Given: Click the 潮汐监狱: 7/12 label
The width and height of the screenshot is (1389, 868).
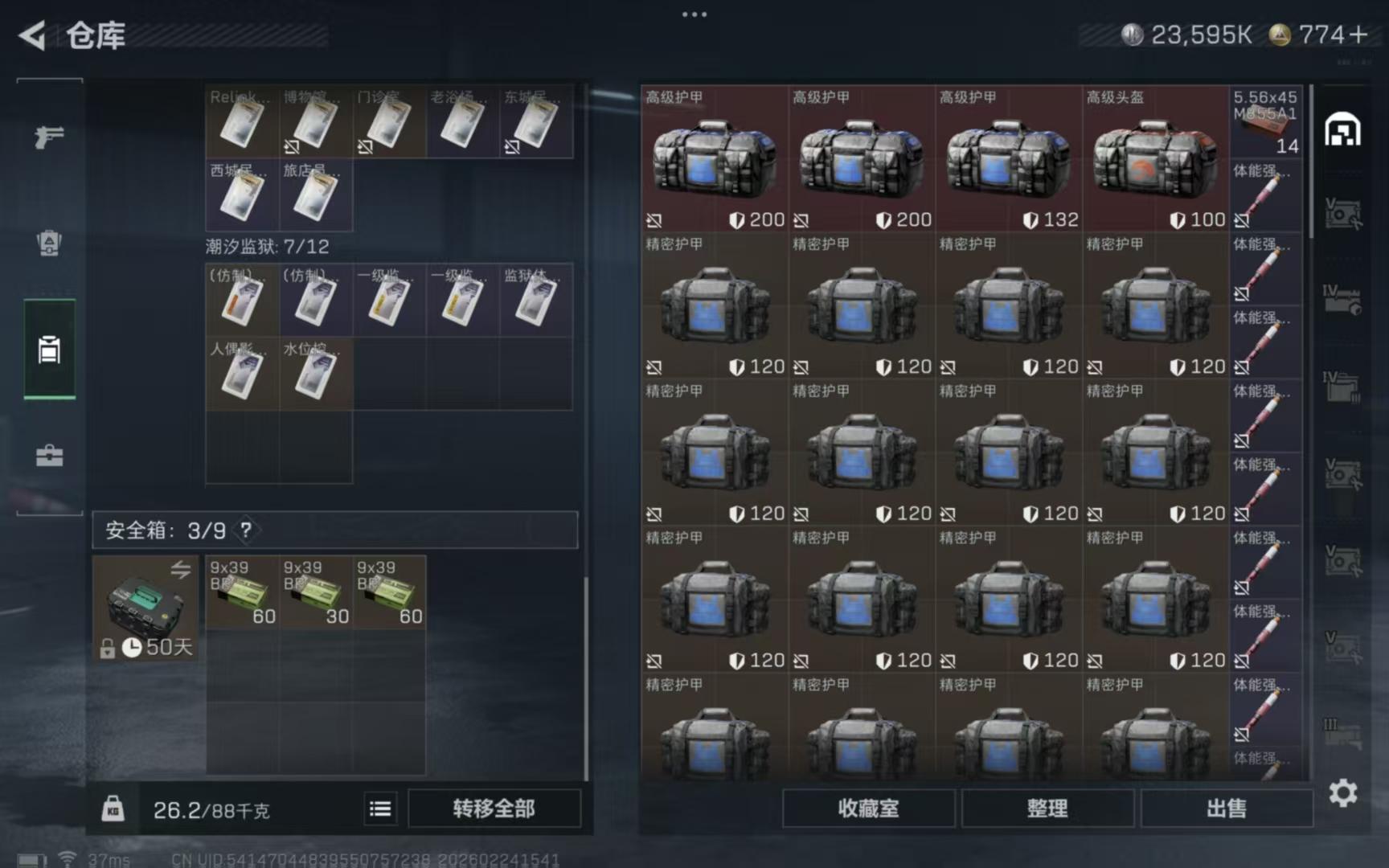Looking at the screenshot, I should tap(268, 247).
